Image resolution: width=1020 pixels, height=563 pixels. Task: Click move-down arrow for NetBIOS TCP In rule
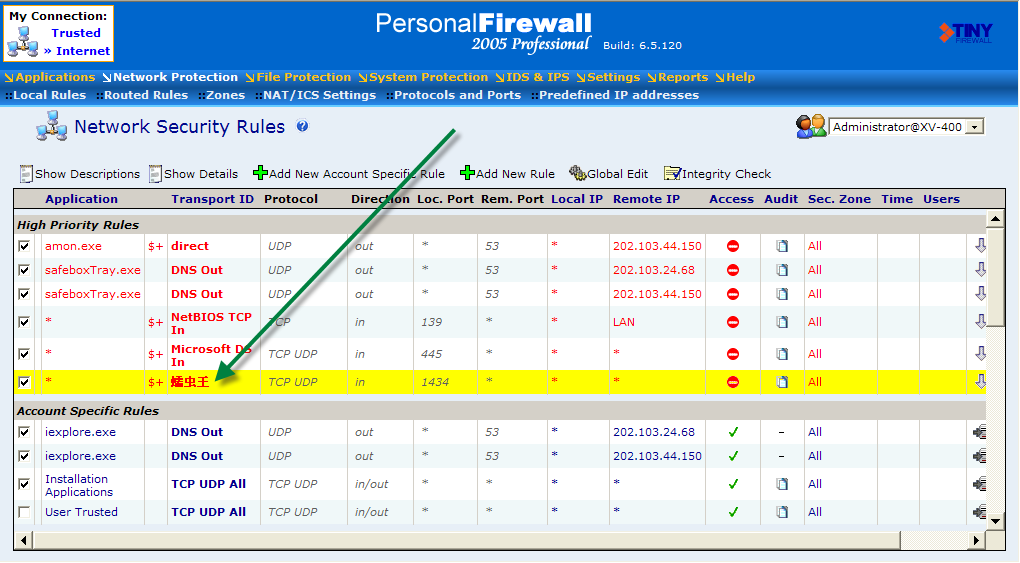coord(980,322)
